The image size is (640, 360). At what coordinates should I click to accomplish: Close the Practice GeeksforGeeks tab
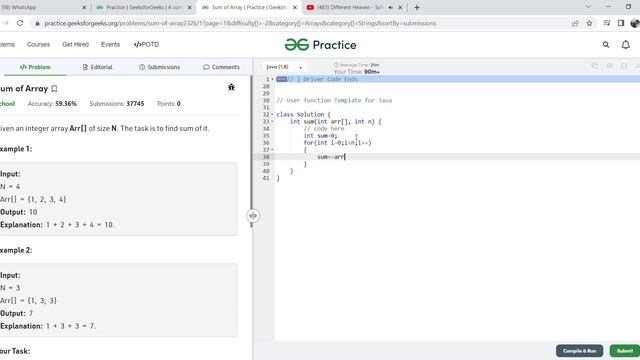[x=189, y=7]
